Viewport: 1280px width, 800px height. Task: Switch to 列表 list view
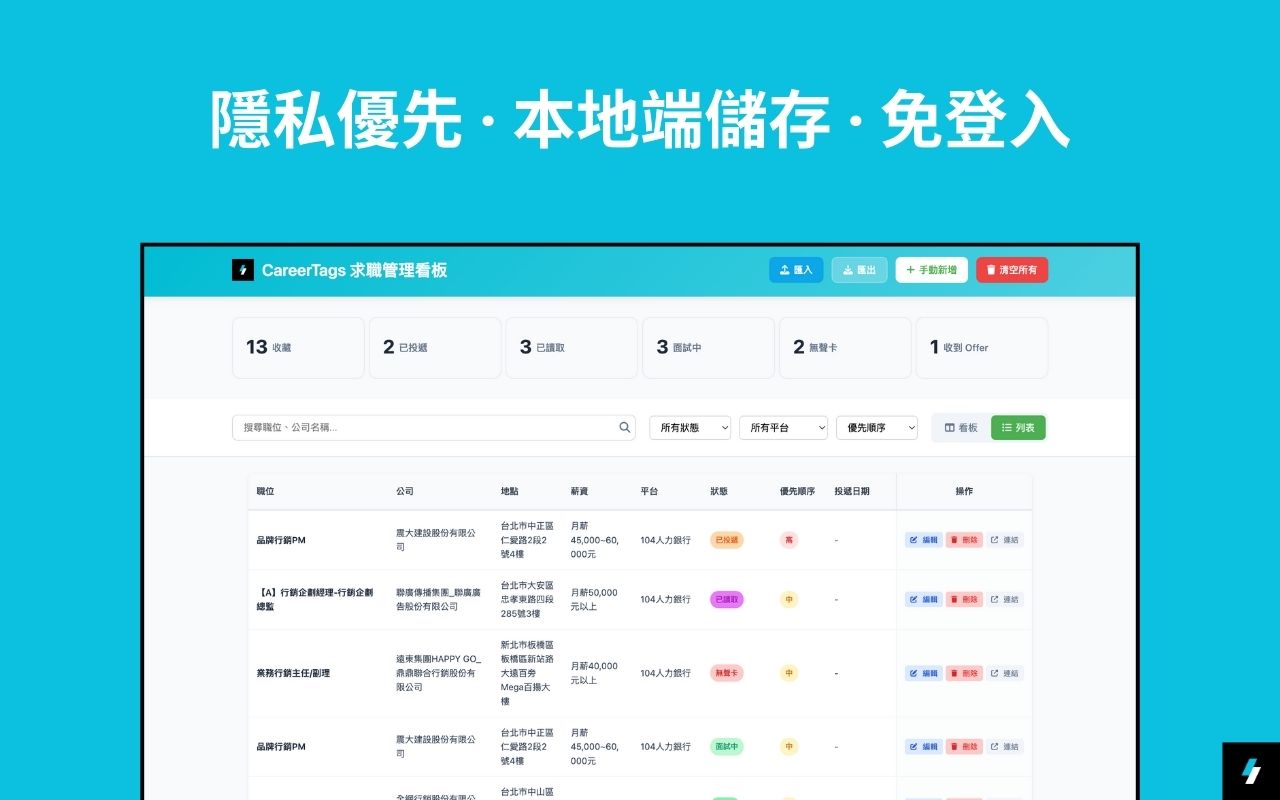(x=1018, y=428)
